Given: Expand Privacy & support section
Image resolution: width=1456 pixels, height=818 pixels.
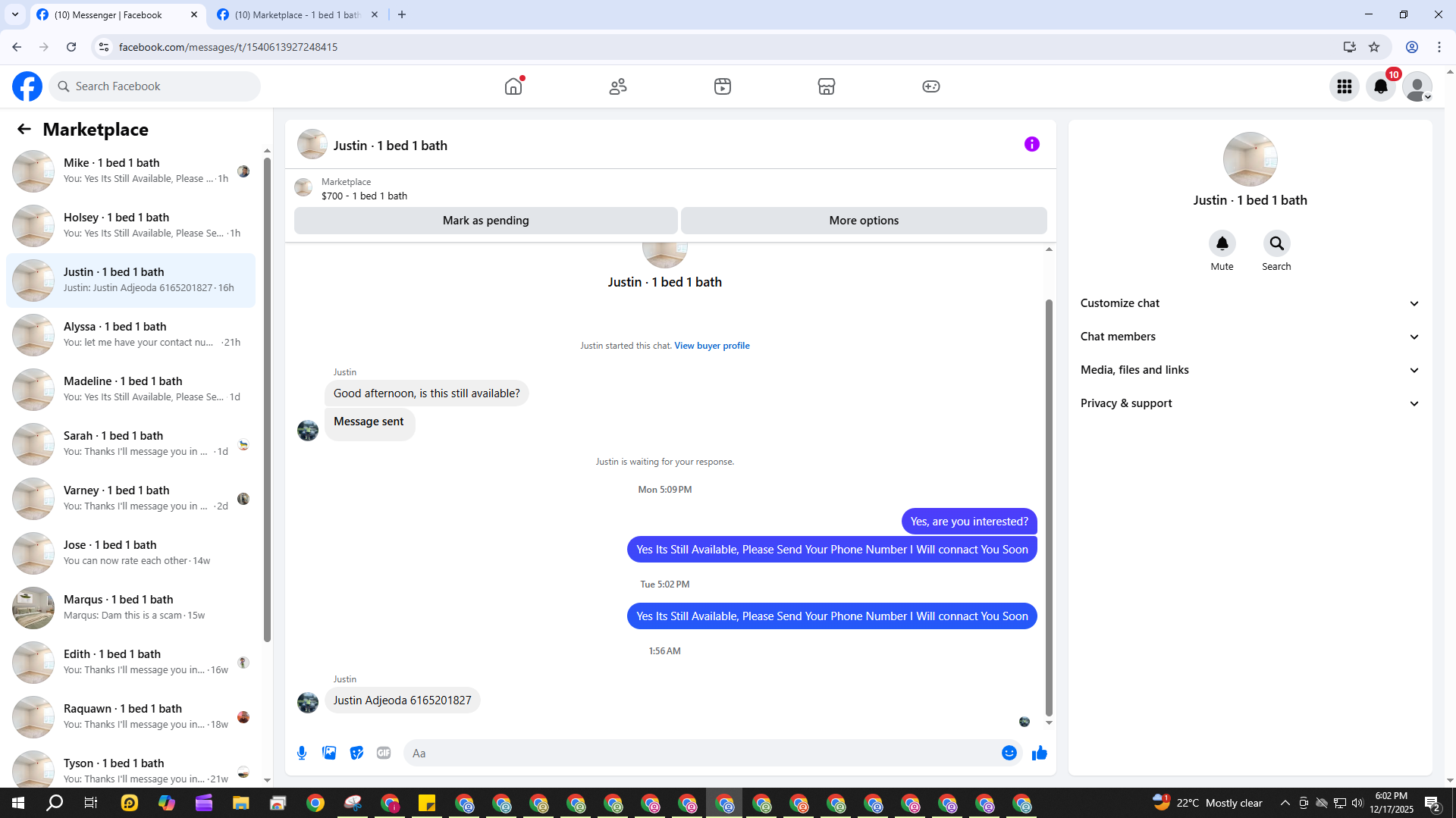Looking at the screenshot, I should point(1250,403).
